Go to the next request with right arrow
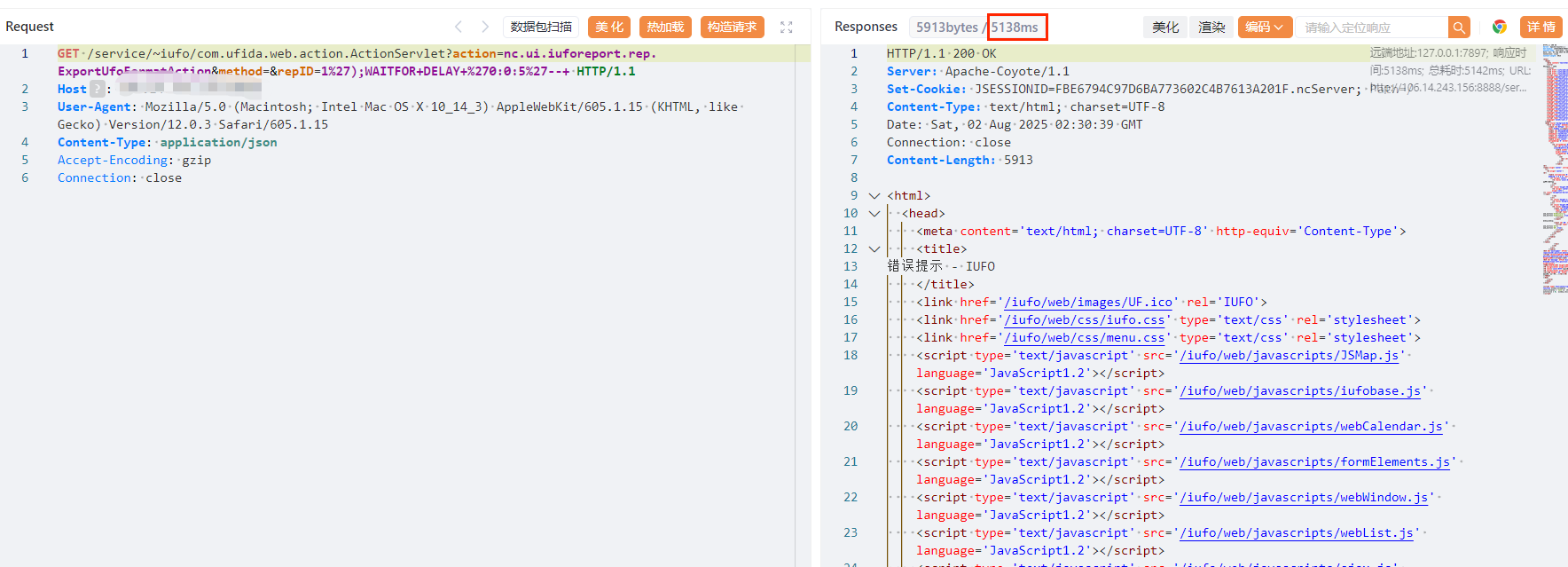 click(485, 27)
